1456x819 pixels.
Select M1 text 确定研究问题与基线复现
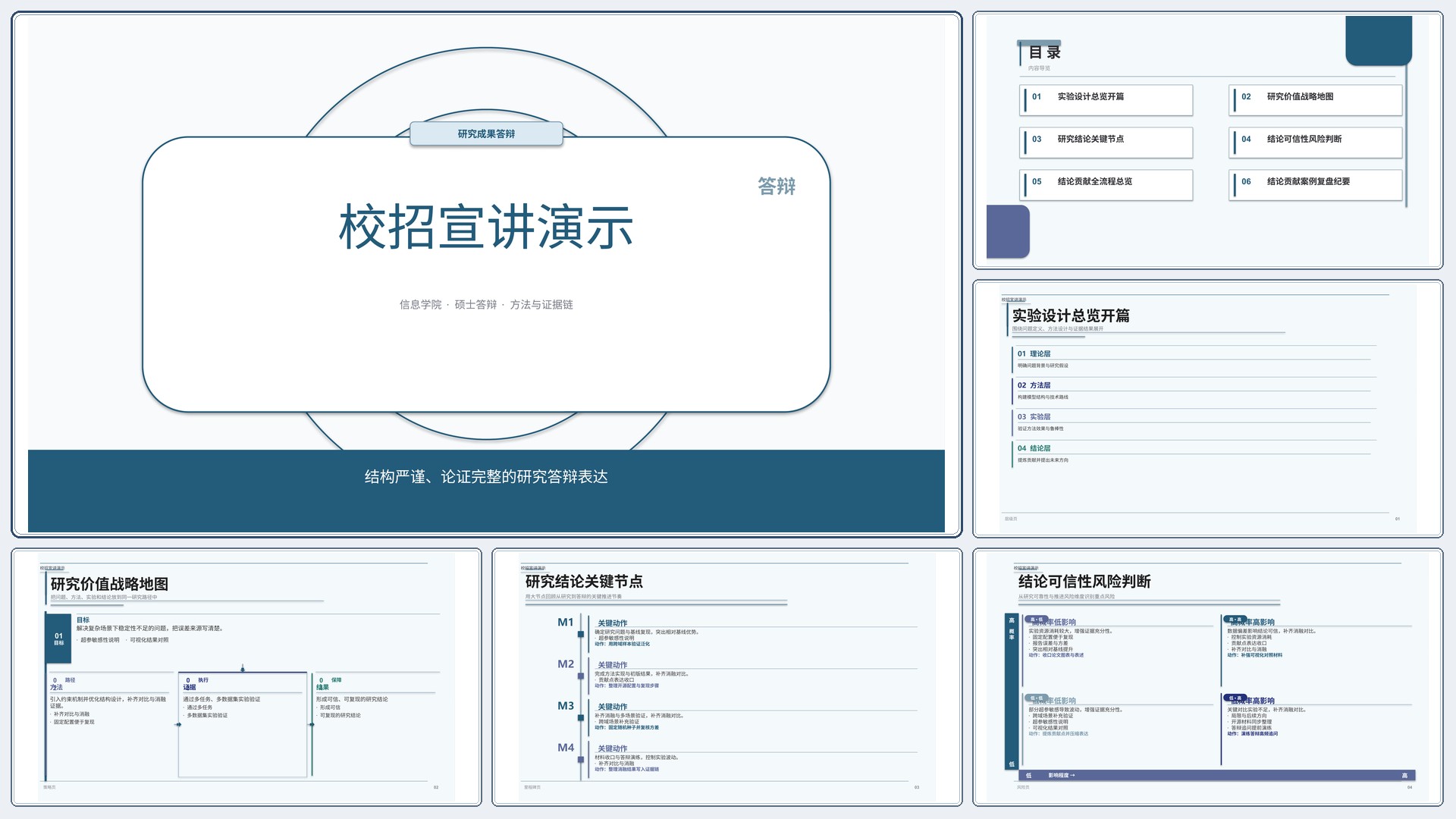(x=624, y=632)
